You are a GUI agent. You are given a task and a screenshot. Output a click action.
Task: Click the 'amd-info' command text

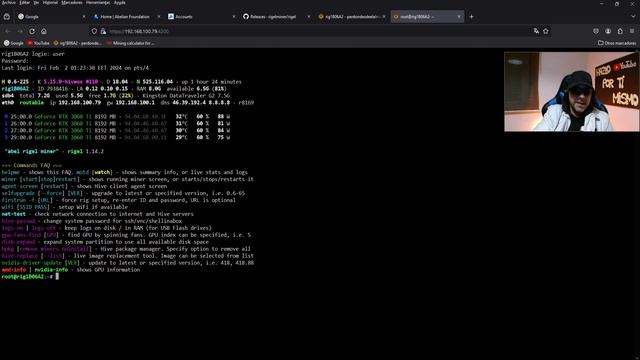13,270
